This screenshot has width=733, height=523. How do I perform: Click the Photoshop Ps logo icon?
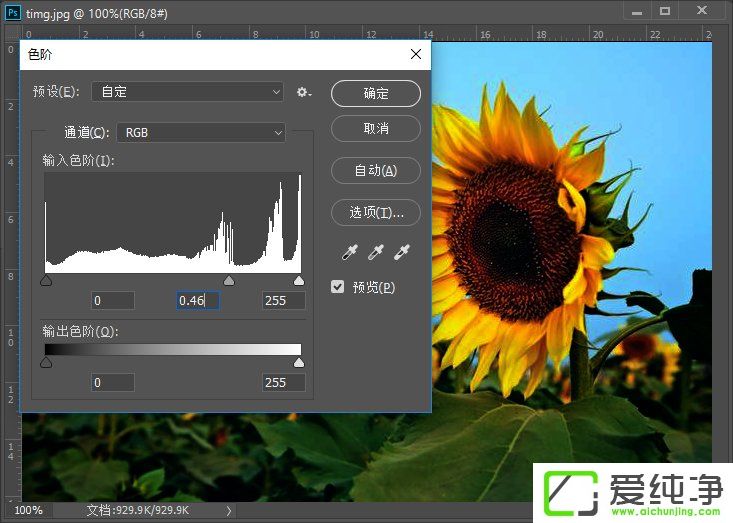(13, 10)
